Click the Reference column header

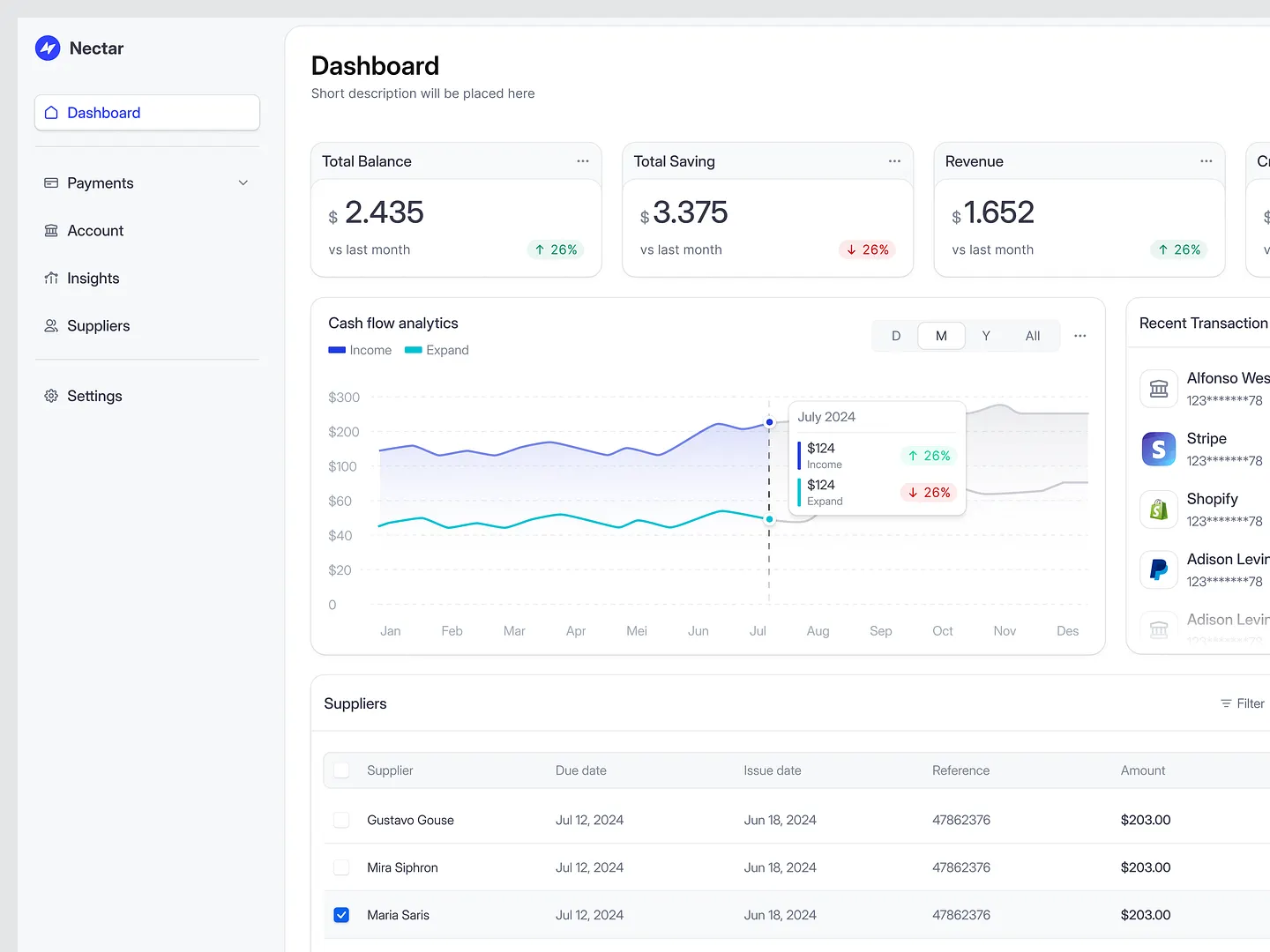960,770
